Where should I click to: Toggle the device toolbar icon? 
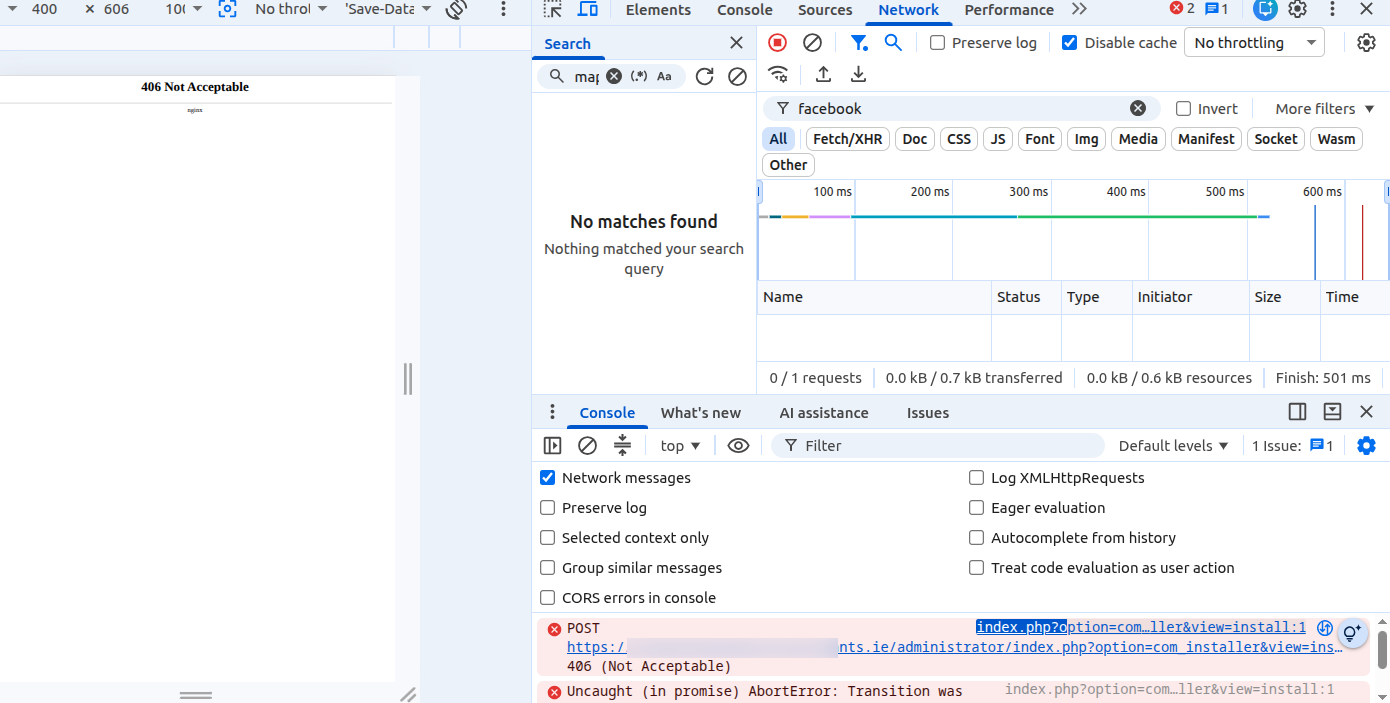[x=588, y=10]
